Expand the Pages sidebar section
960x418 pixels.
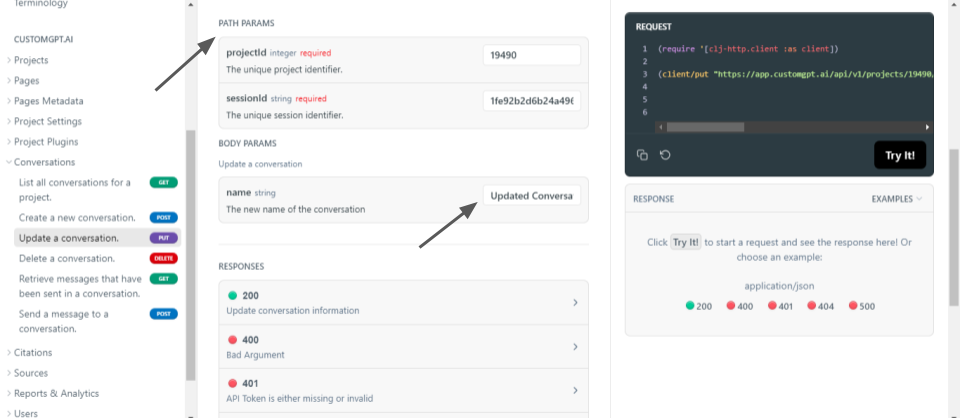pos(27,80)
